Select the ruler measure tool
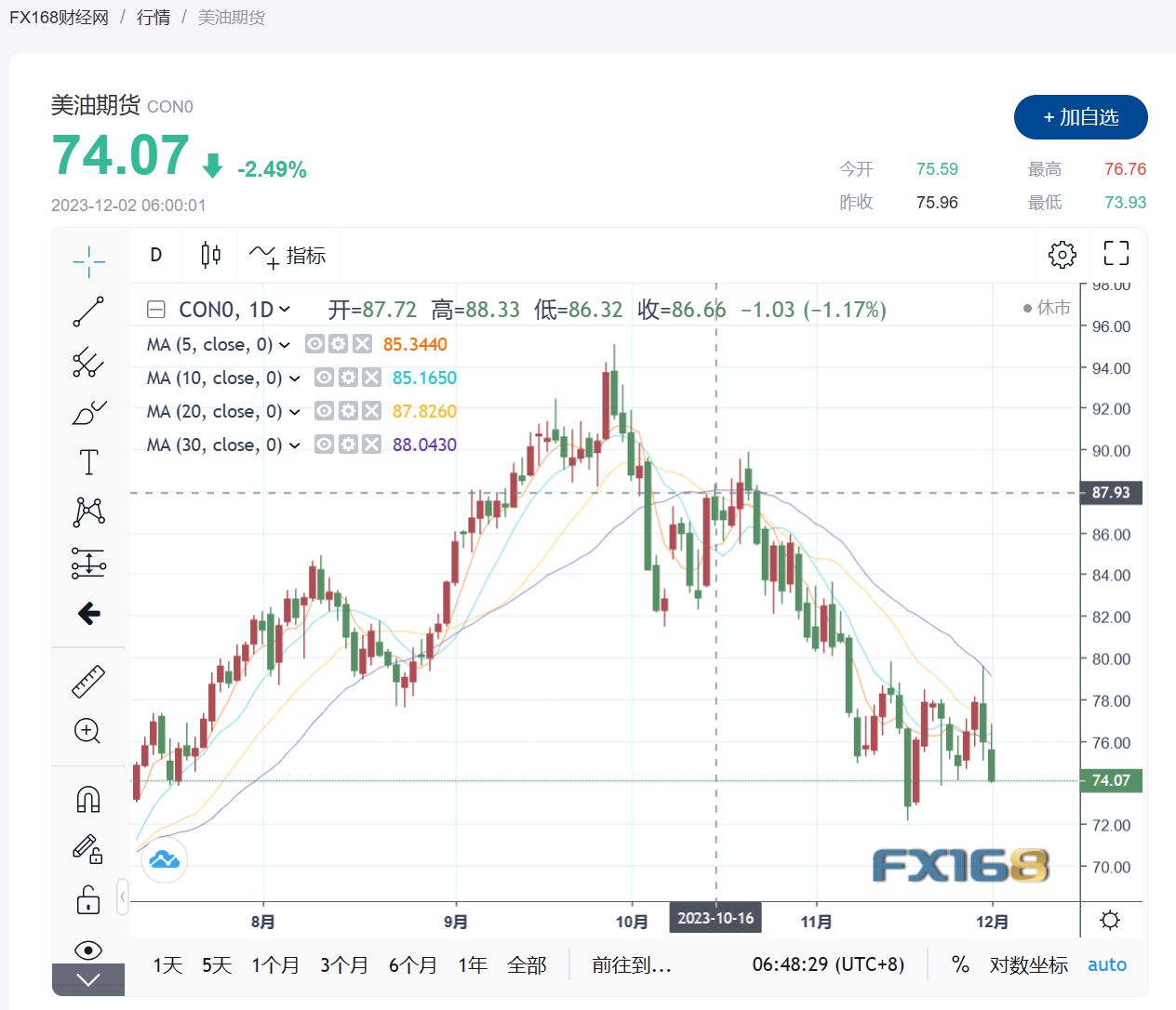1176x1010 pixels. point(88,682)
